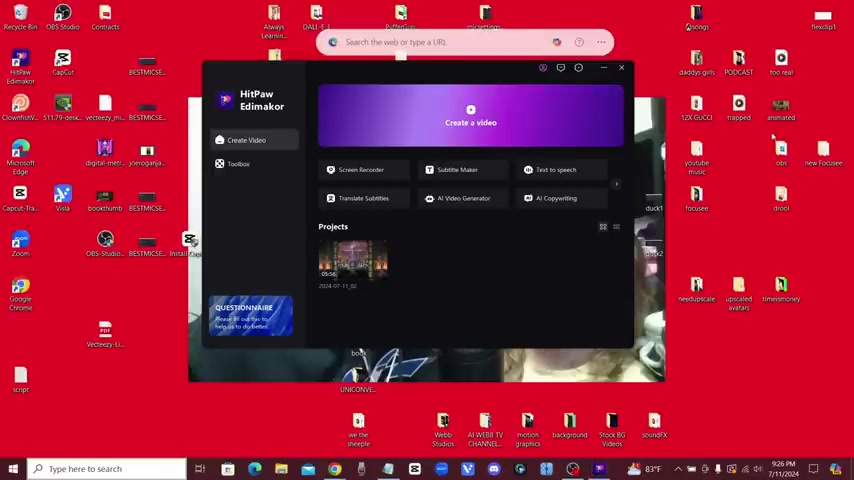The image size is (854, 480).
Task: Select the Webb Studios folder icon
Action: 443,429
